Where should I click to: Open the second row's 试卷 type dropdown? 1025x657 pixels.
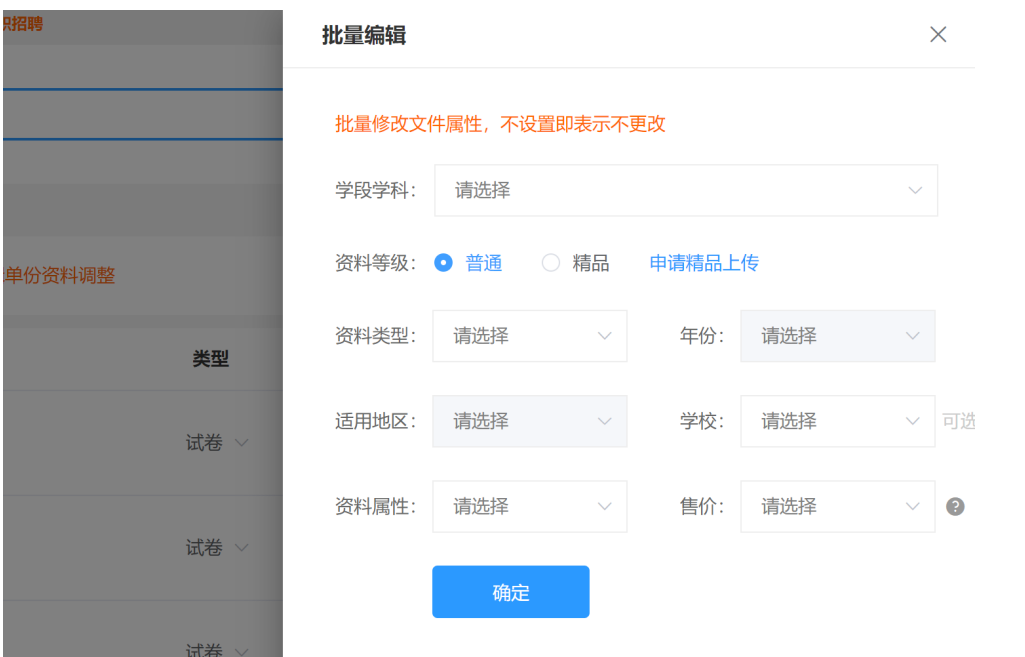pos(216,548)
